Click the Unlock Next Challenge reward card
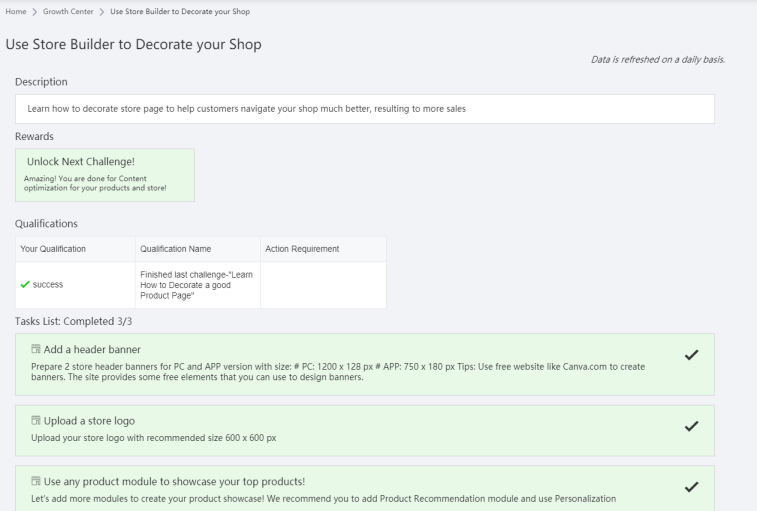Image resolution: width=757 pixels, height=511 pixels. coord(105,175)
